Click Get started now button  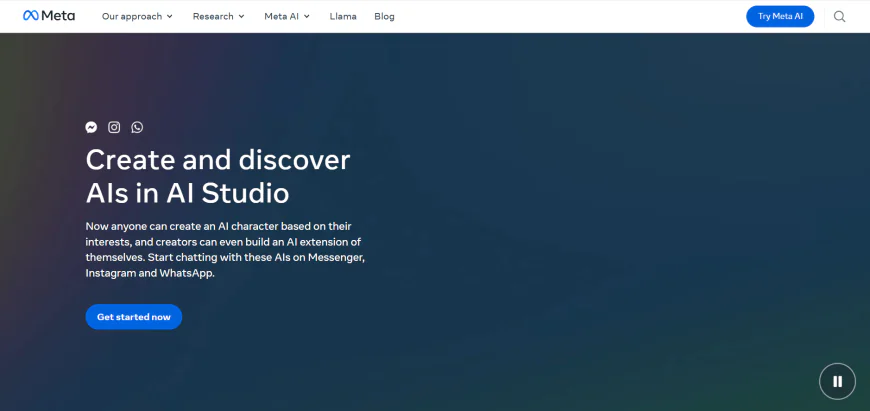134,317
